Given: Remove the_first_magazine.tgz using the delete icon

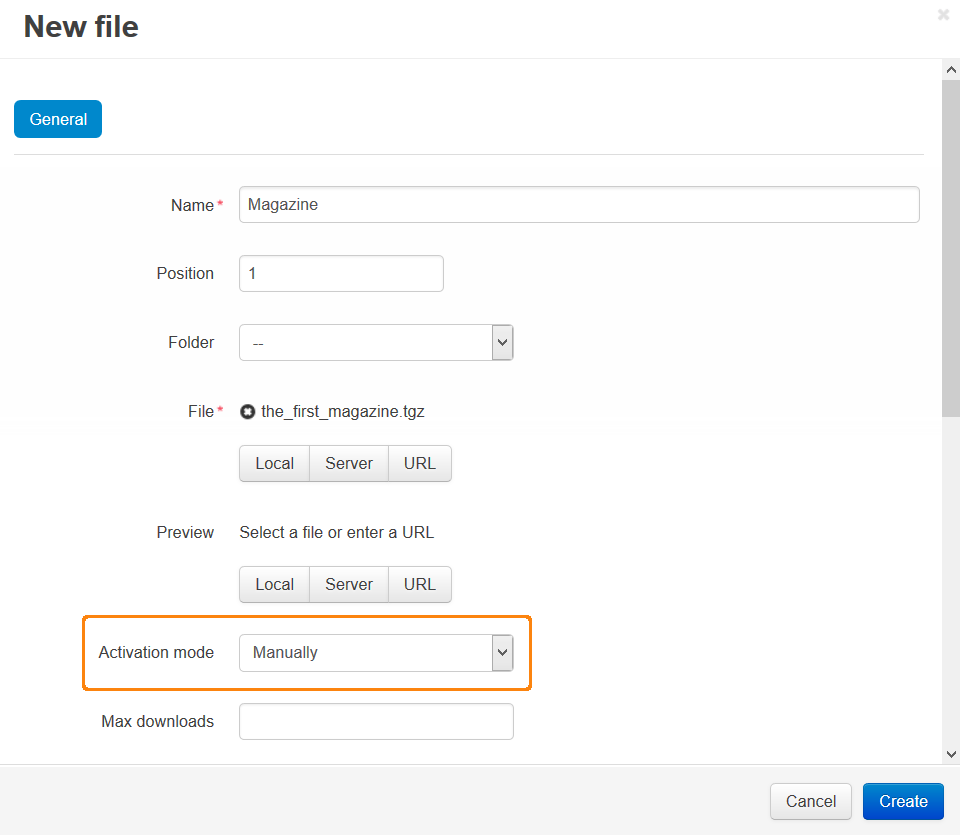Looking at the screenshot, I should 247,412.
